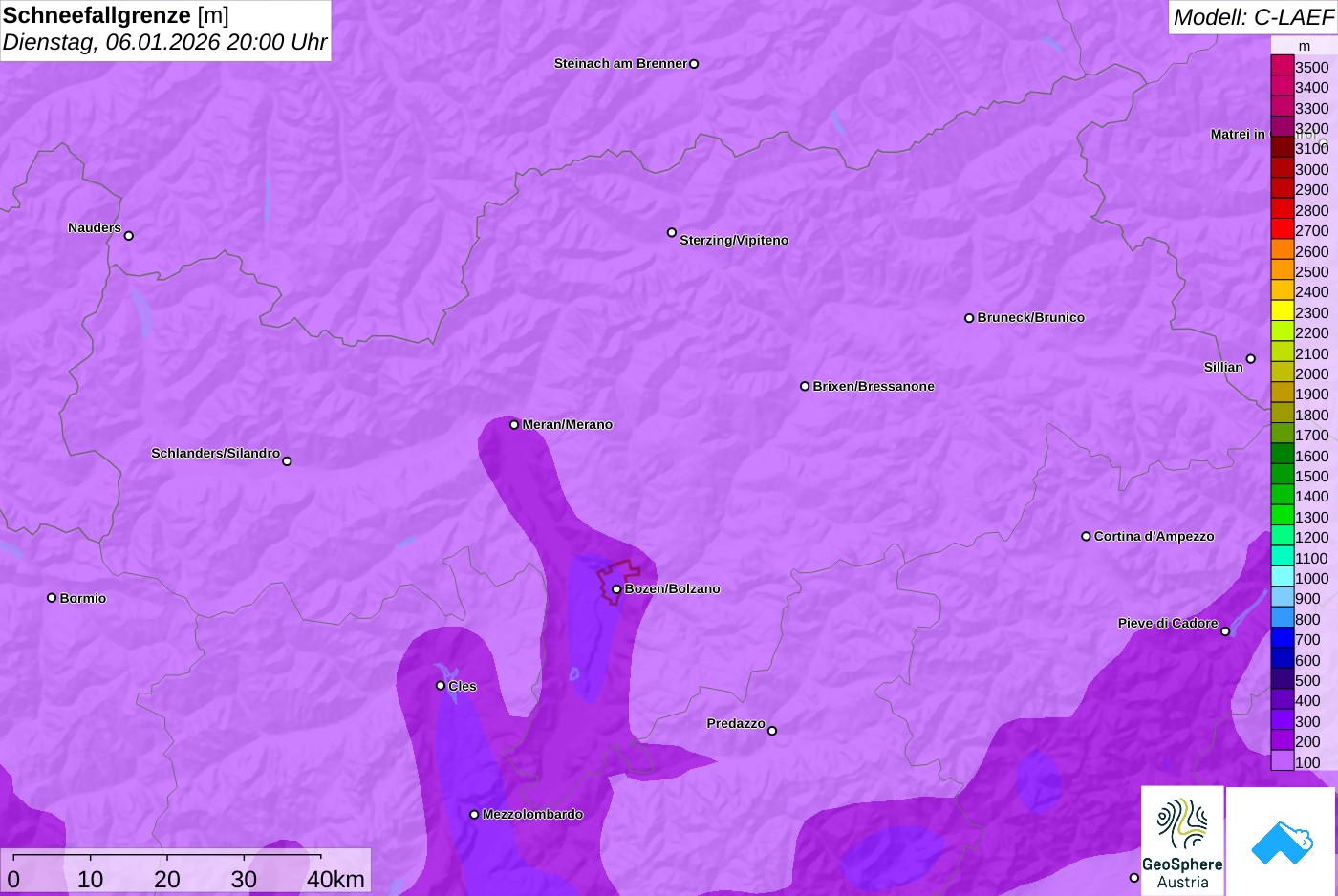Select the Mezzolombardo marker dot
This screenshot has height=896, width=1338.
(474, 815)
